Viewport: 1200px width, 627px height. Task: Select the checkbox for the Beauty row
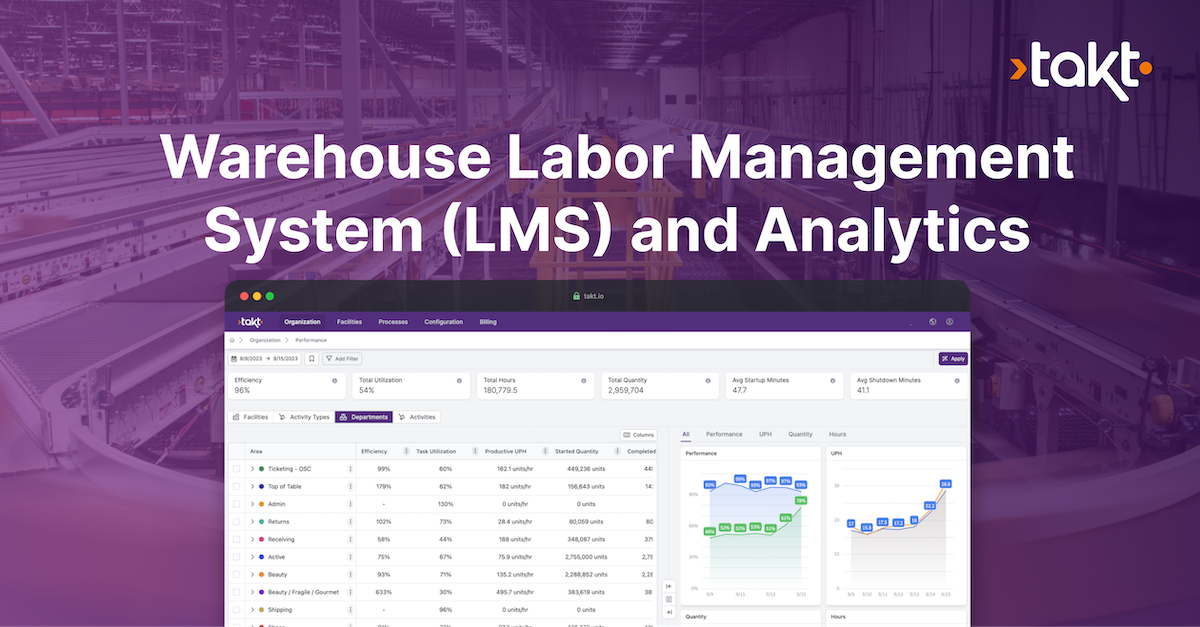236,574
